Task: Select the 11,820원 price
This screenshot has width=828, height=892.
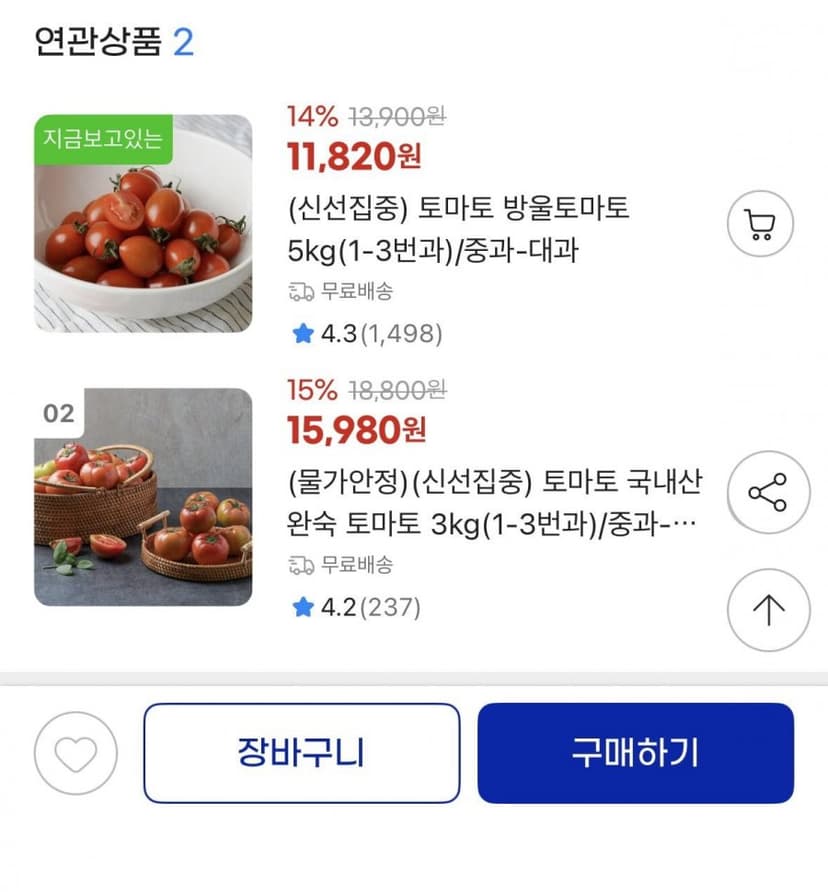Action: [x=354, y=156]
